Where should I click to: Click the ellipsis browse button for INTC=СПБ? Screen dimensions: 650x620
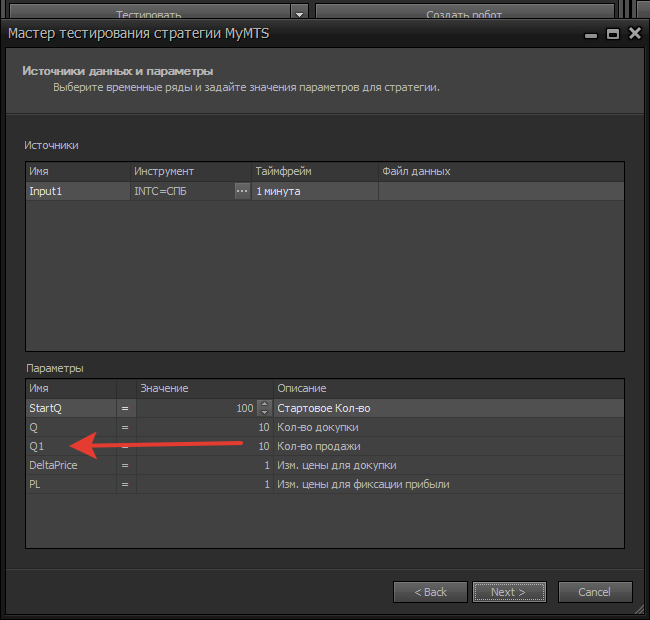[241, 191]
